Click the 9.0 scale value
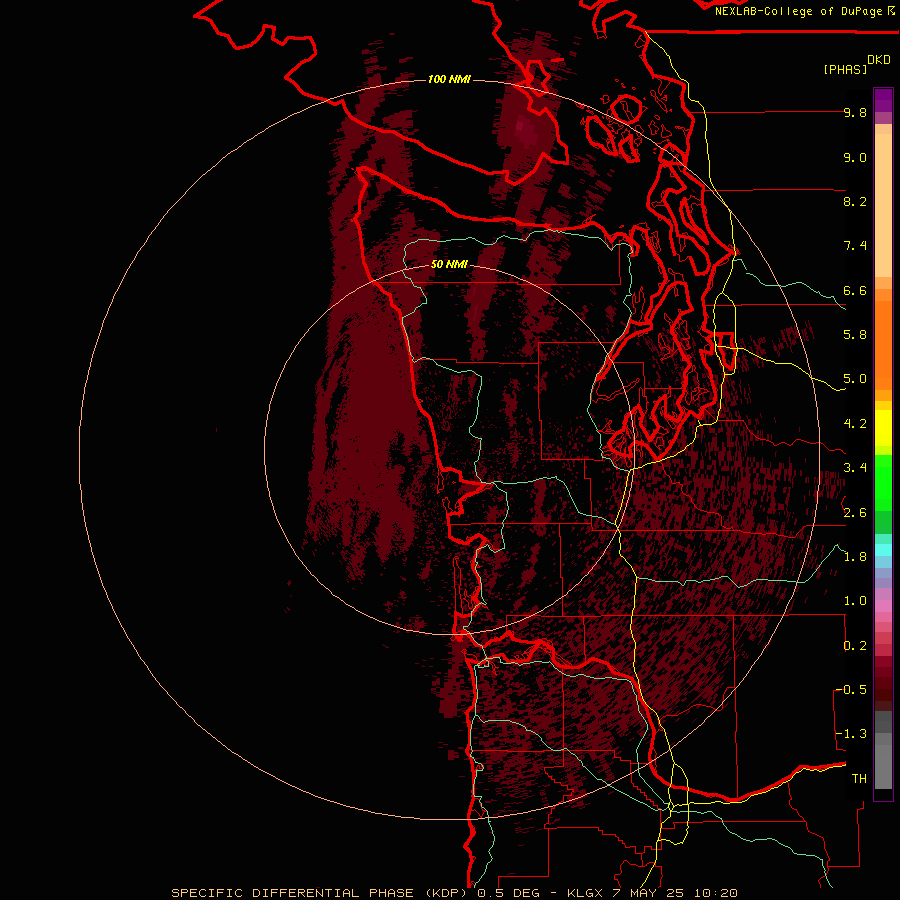This screenshot has height=900, width=900. [855, 157]
